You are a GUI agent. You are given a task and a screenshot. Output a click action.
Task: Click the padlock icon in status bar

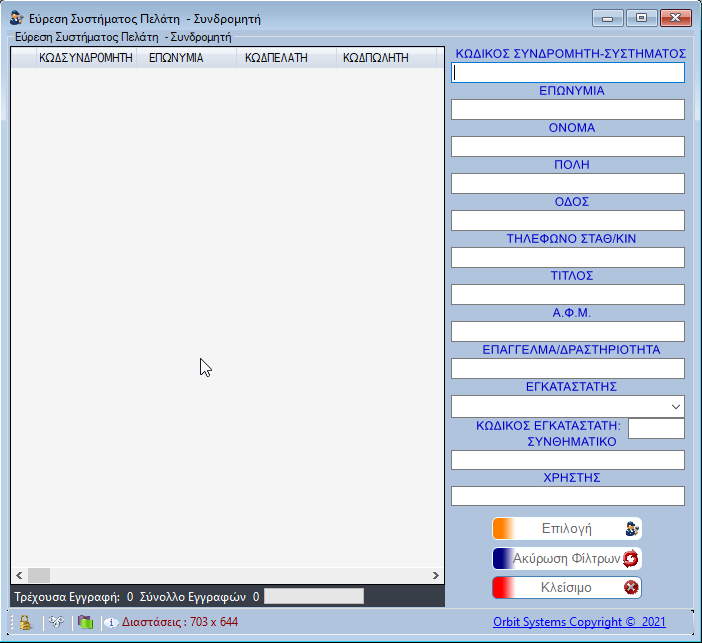pyautogui.click(x=25, y=622)
